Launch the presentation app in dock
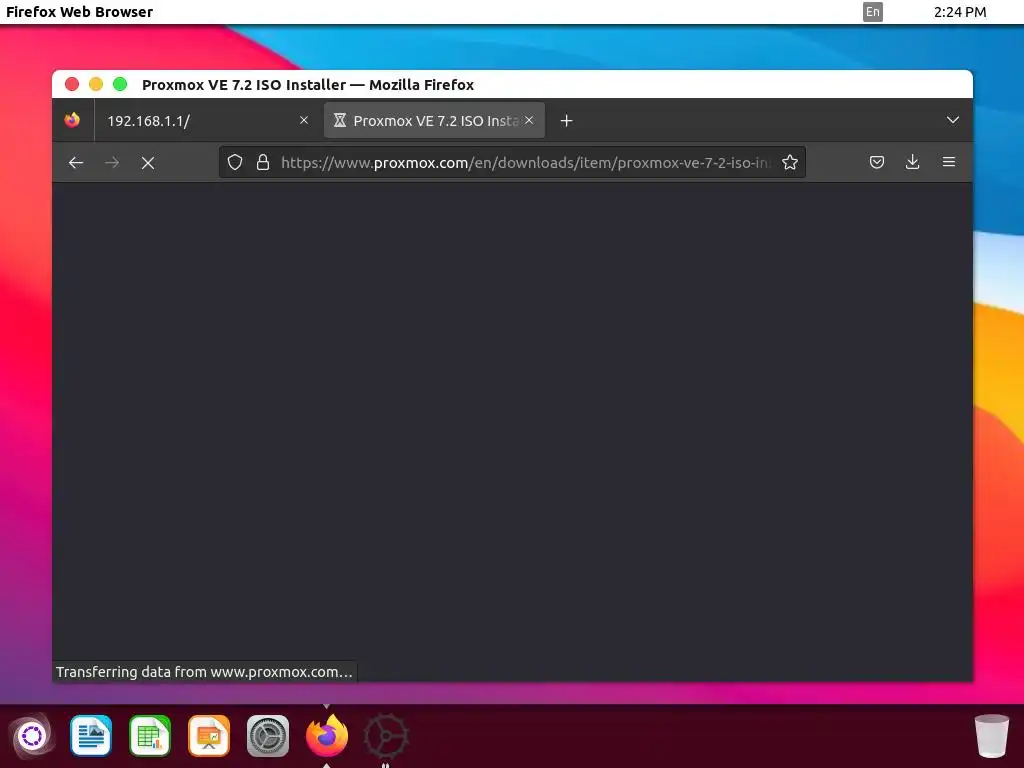Image resolution: width=1024 pixels, height=768 pixels. point(209,735)
